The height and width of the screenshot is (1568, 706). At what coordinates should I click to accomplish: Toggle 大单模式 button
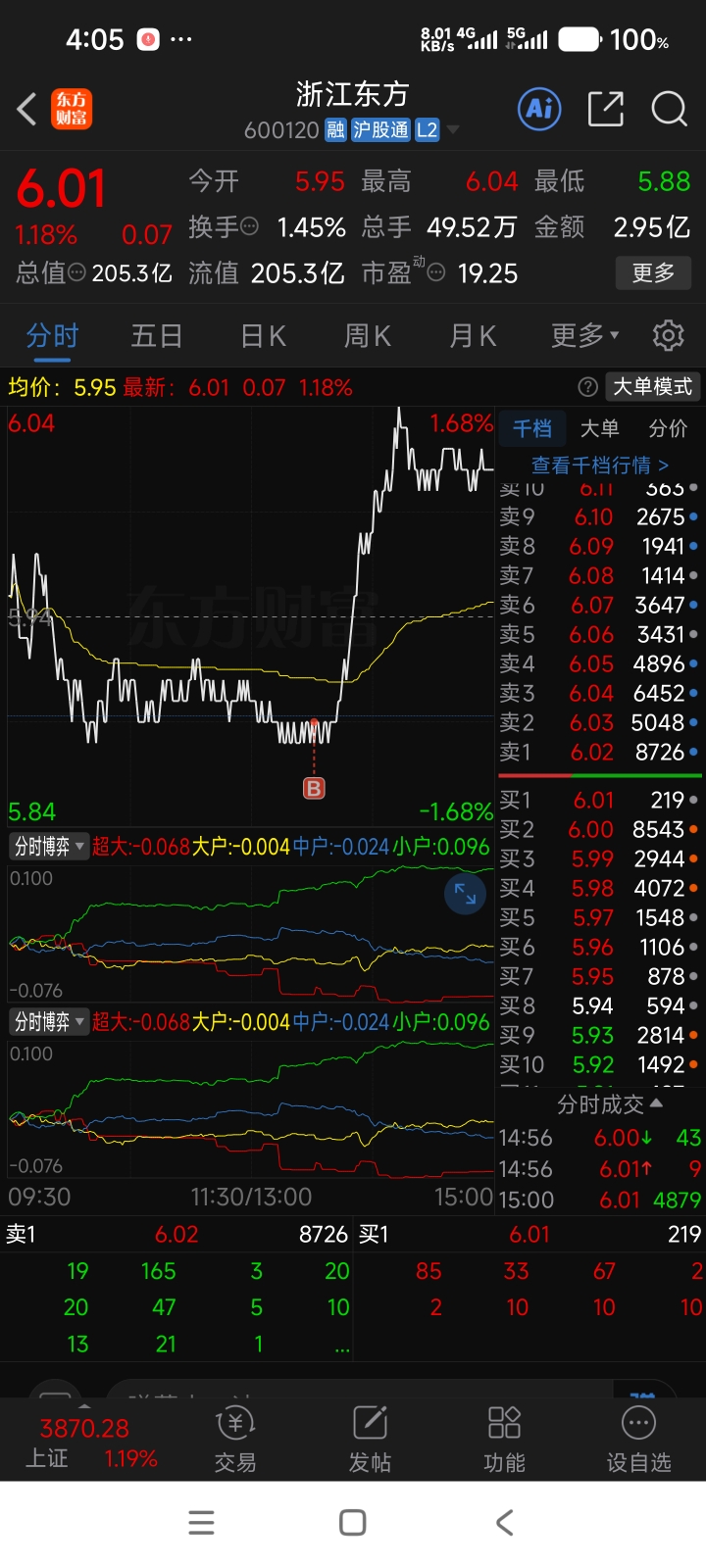[x=652, y=387]
